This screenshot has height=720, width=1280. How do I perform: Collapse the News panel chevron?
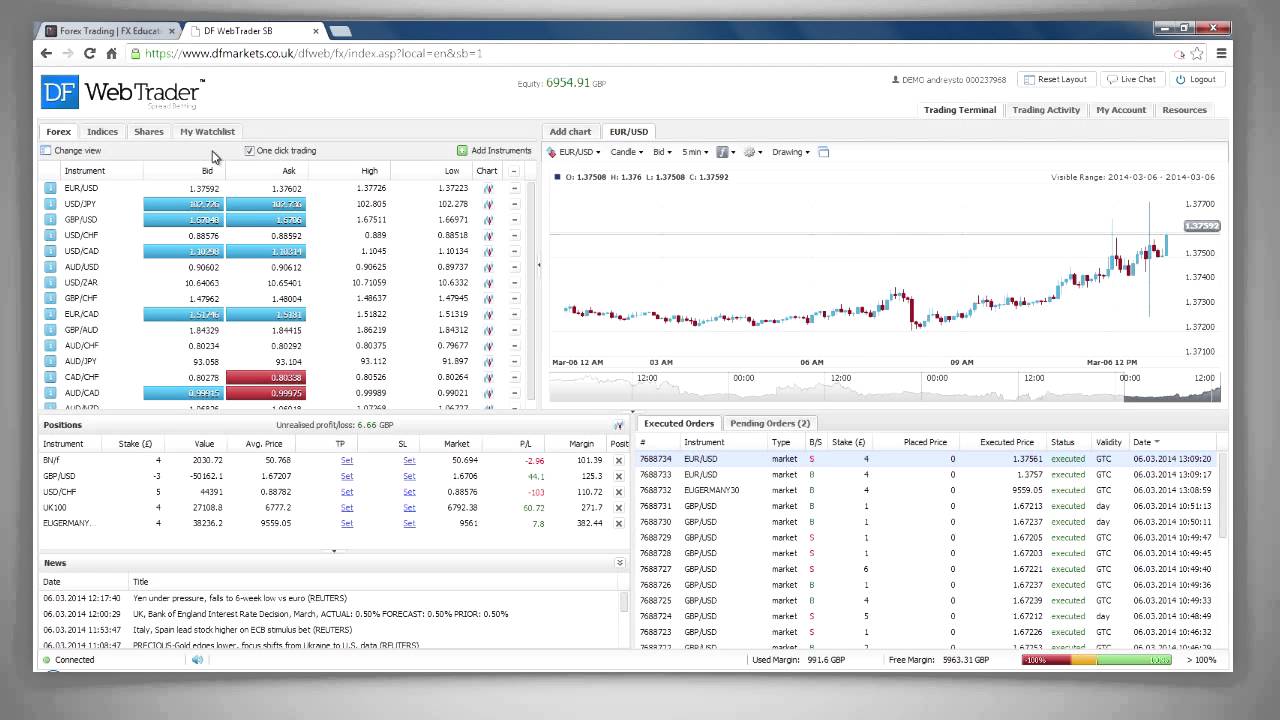[x=620, y=563]
